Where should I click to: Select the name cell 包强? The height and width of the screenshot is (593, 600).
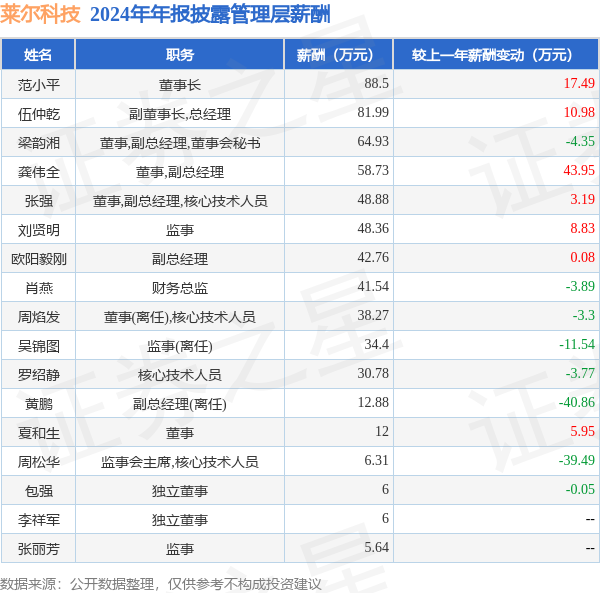pos(39,491)
